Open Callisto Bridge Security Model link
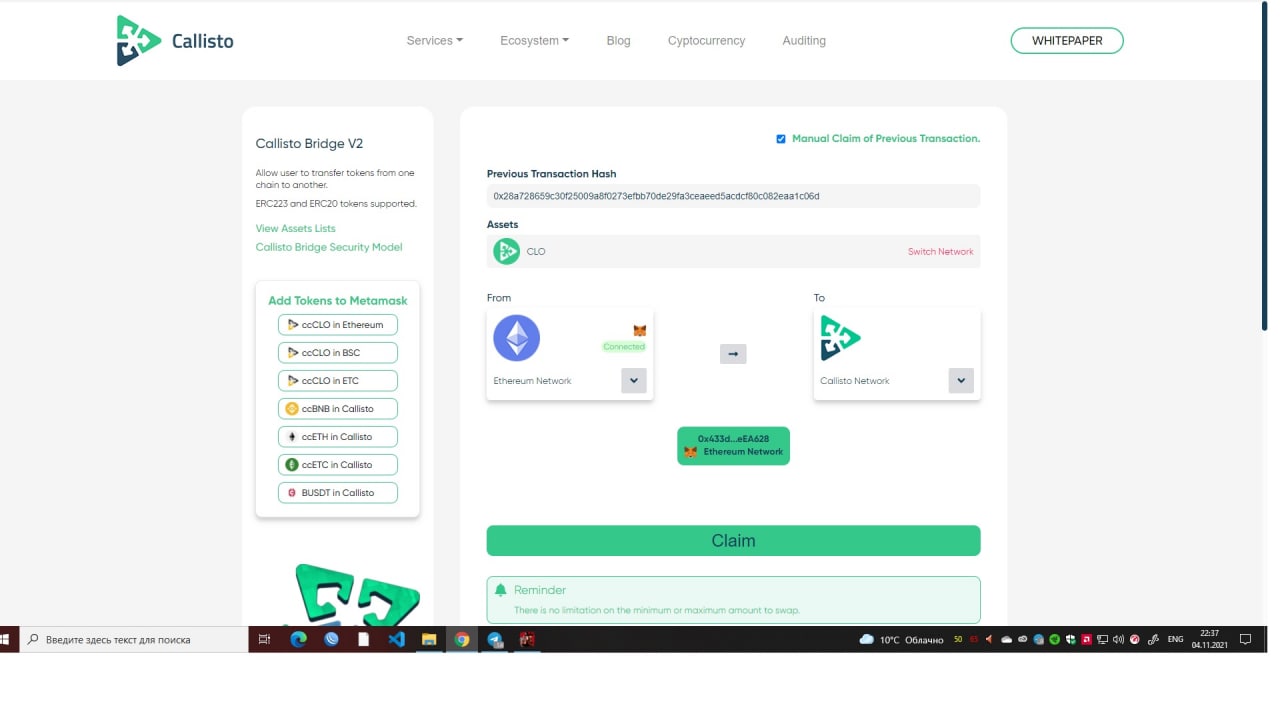 coord(329,247)
